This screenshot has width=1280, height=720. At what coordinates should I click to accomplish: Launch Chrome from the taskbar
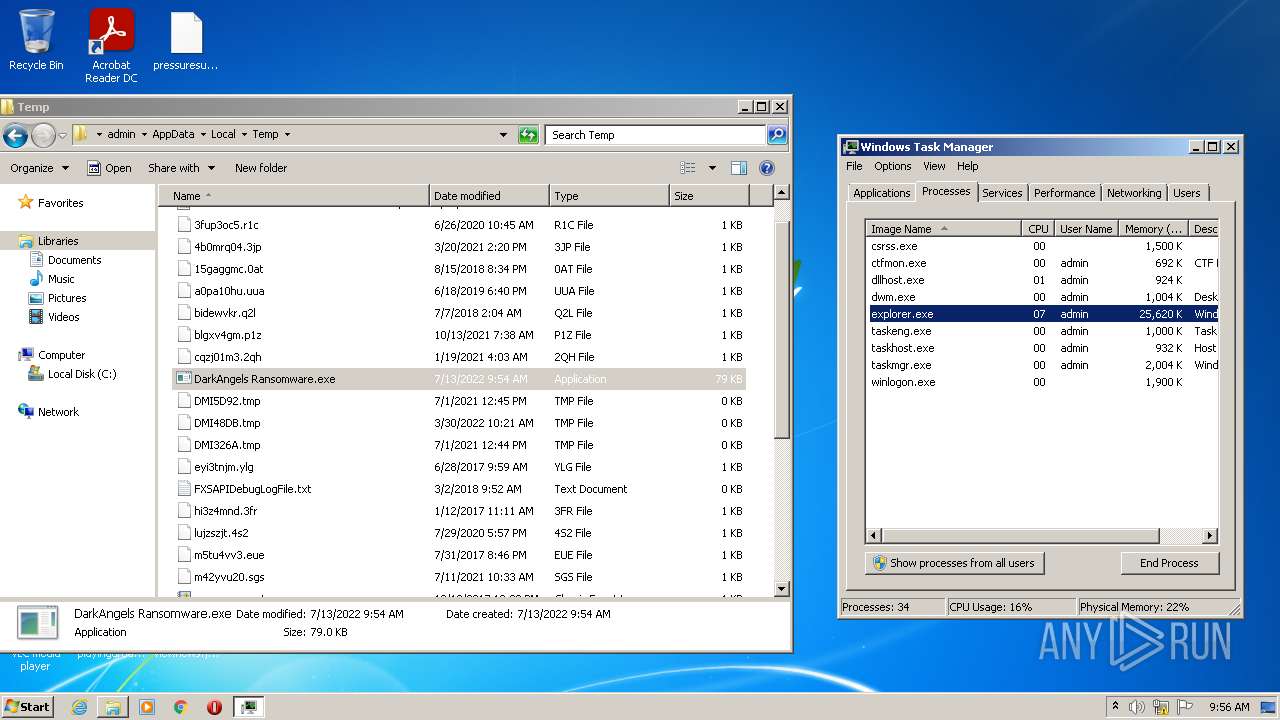coord(180,707)
